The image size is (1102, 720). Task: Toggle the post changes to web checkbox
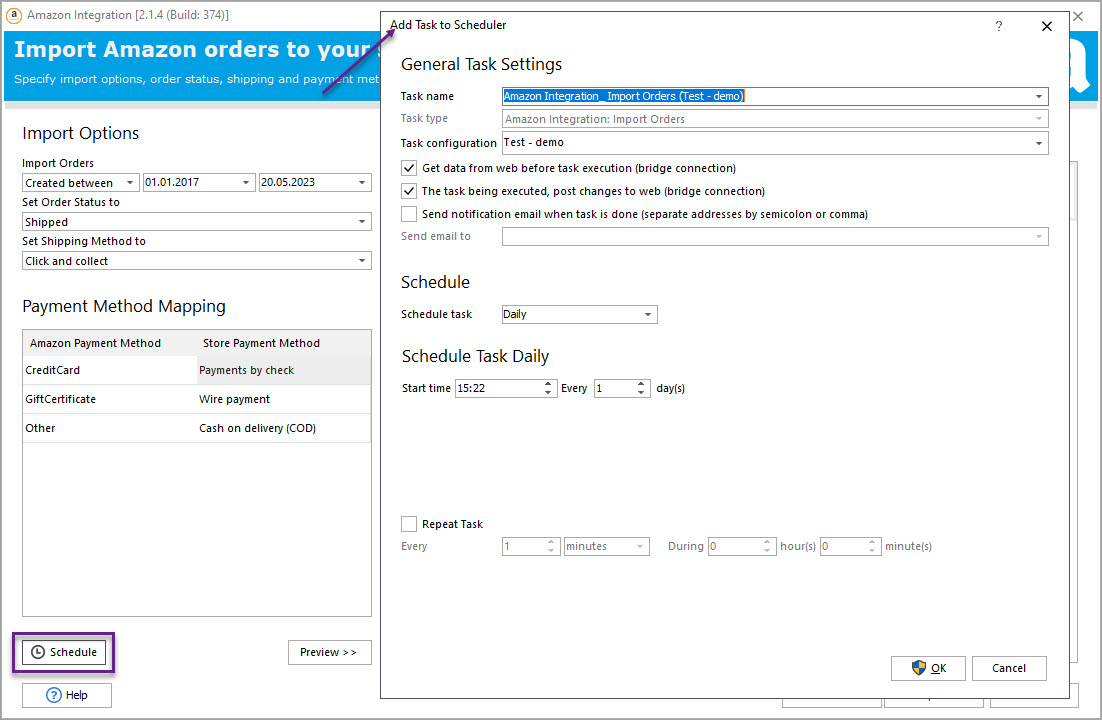pos(409,191)
